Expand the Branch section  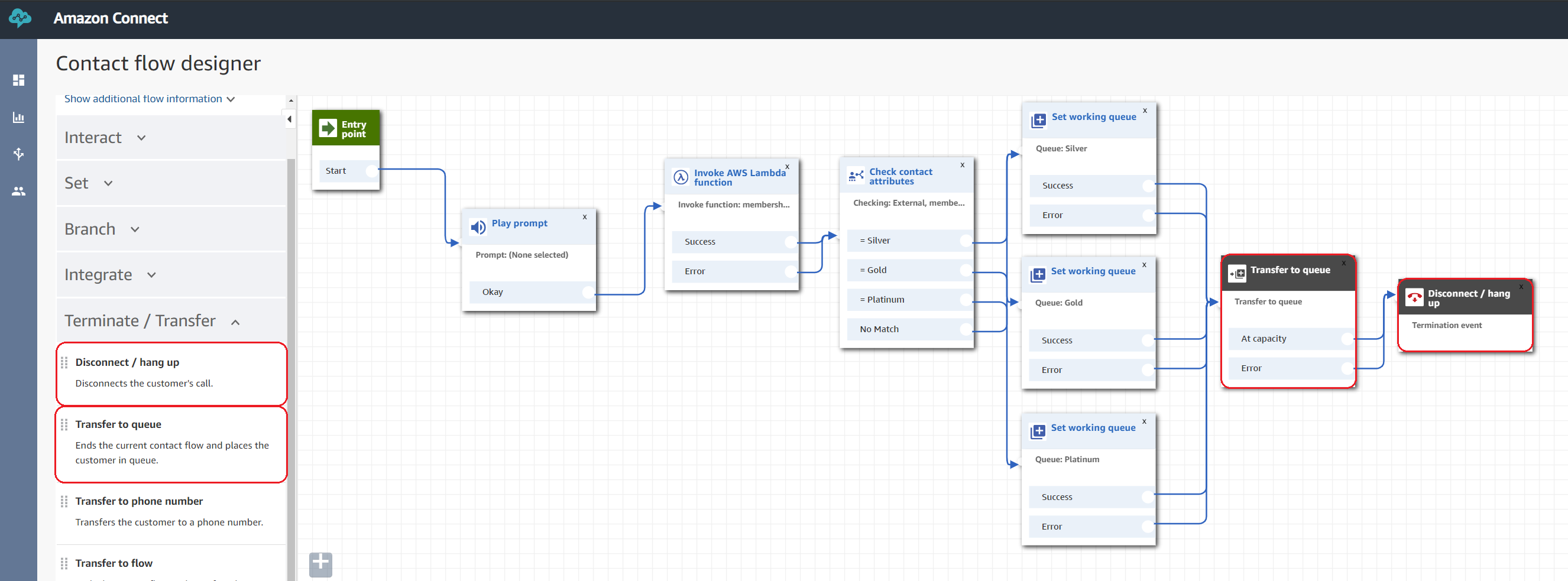(171, 229)
